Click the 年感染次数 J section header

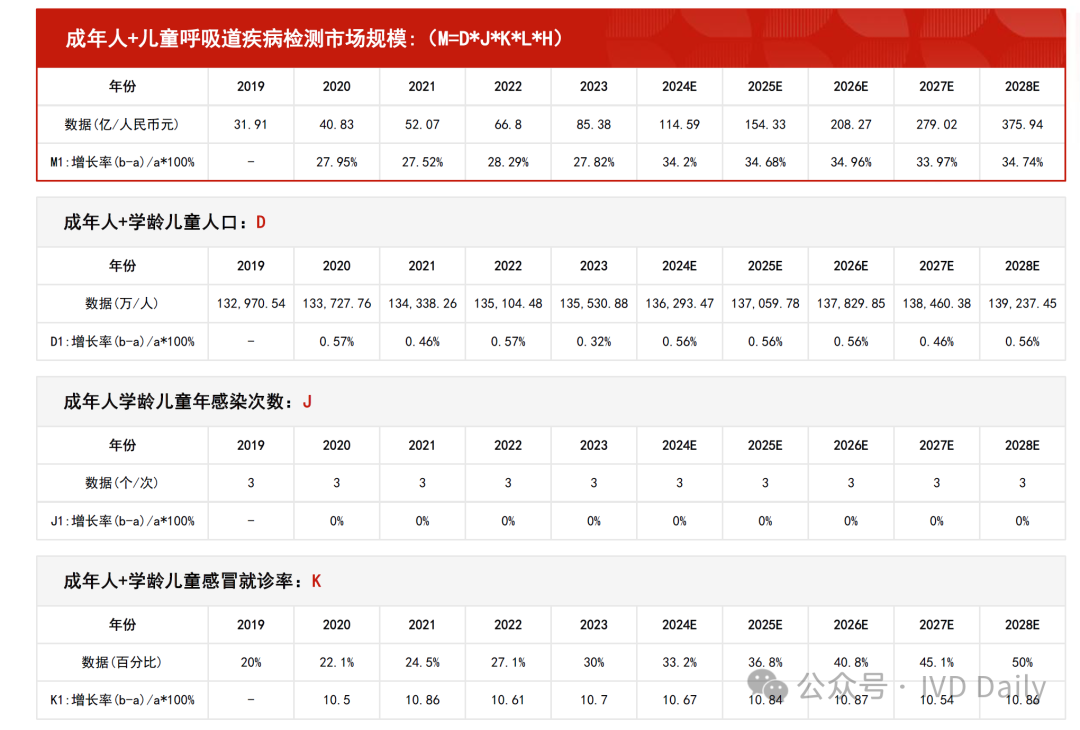(188, 402)
